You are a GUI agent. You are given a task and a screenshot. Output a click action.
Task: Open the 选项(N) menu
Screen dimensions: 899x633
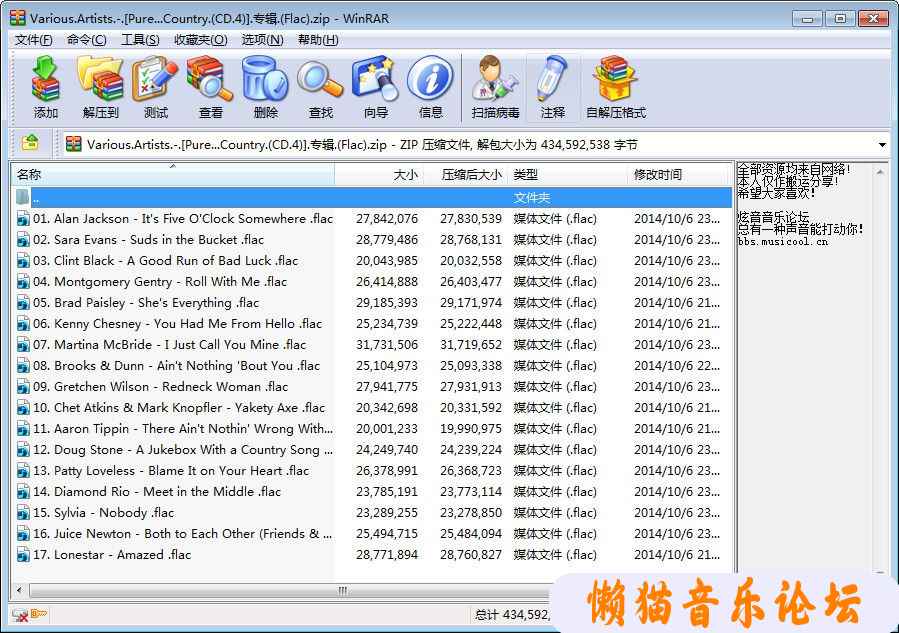(263, 40)
